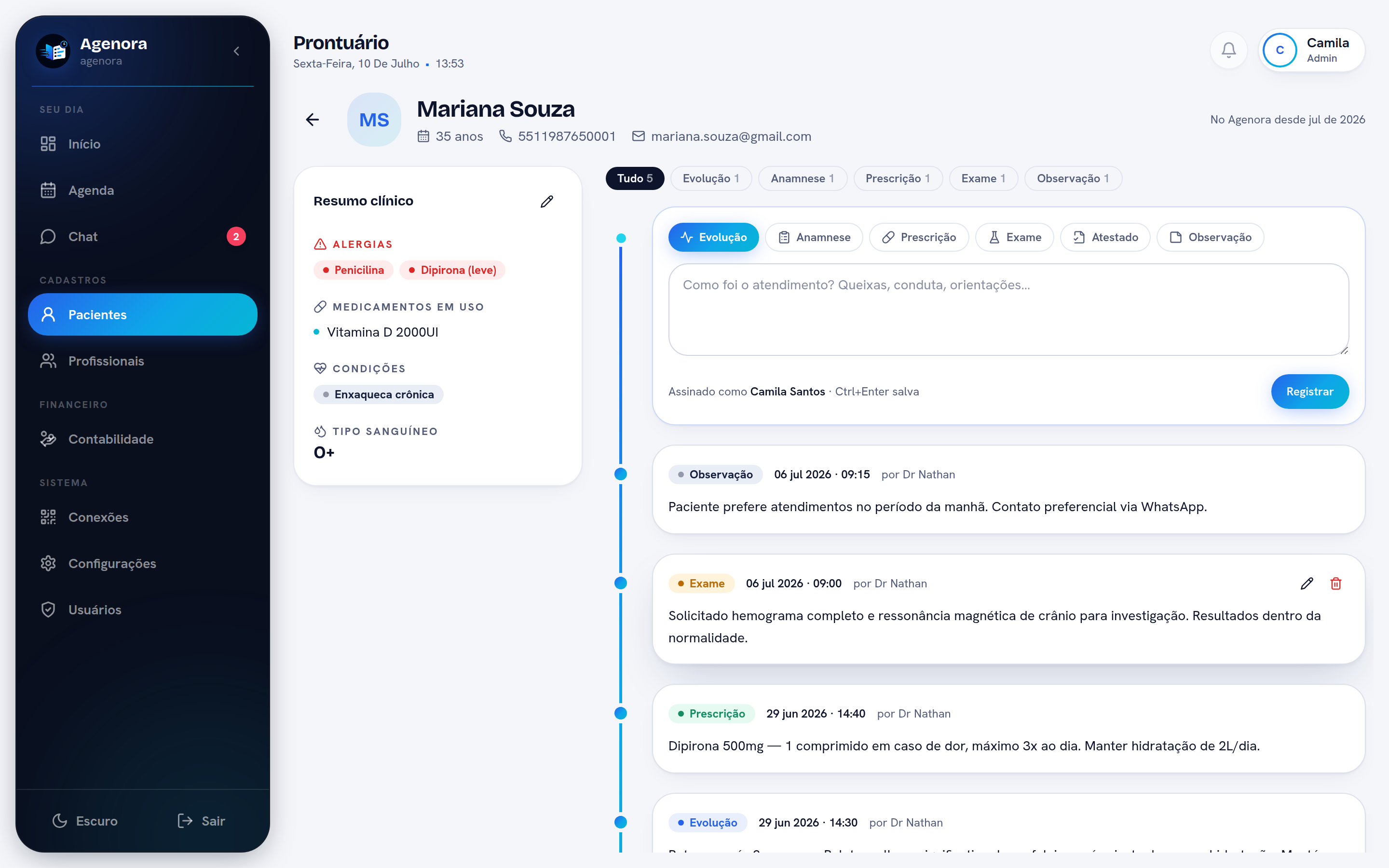This screenshot has height=868, width=1389.
Task: Collapse the sidebar with the chevron
Action: point(236,51)
